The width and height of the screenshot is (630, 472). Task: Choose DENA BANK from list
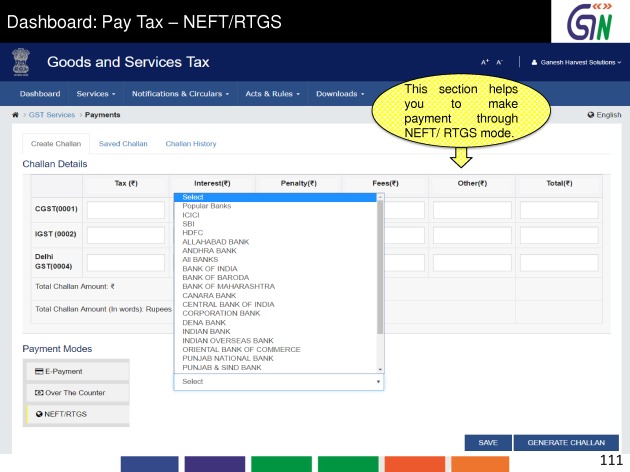[276, 323]
